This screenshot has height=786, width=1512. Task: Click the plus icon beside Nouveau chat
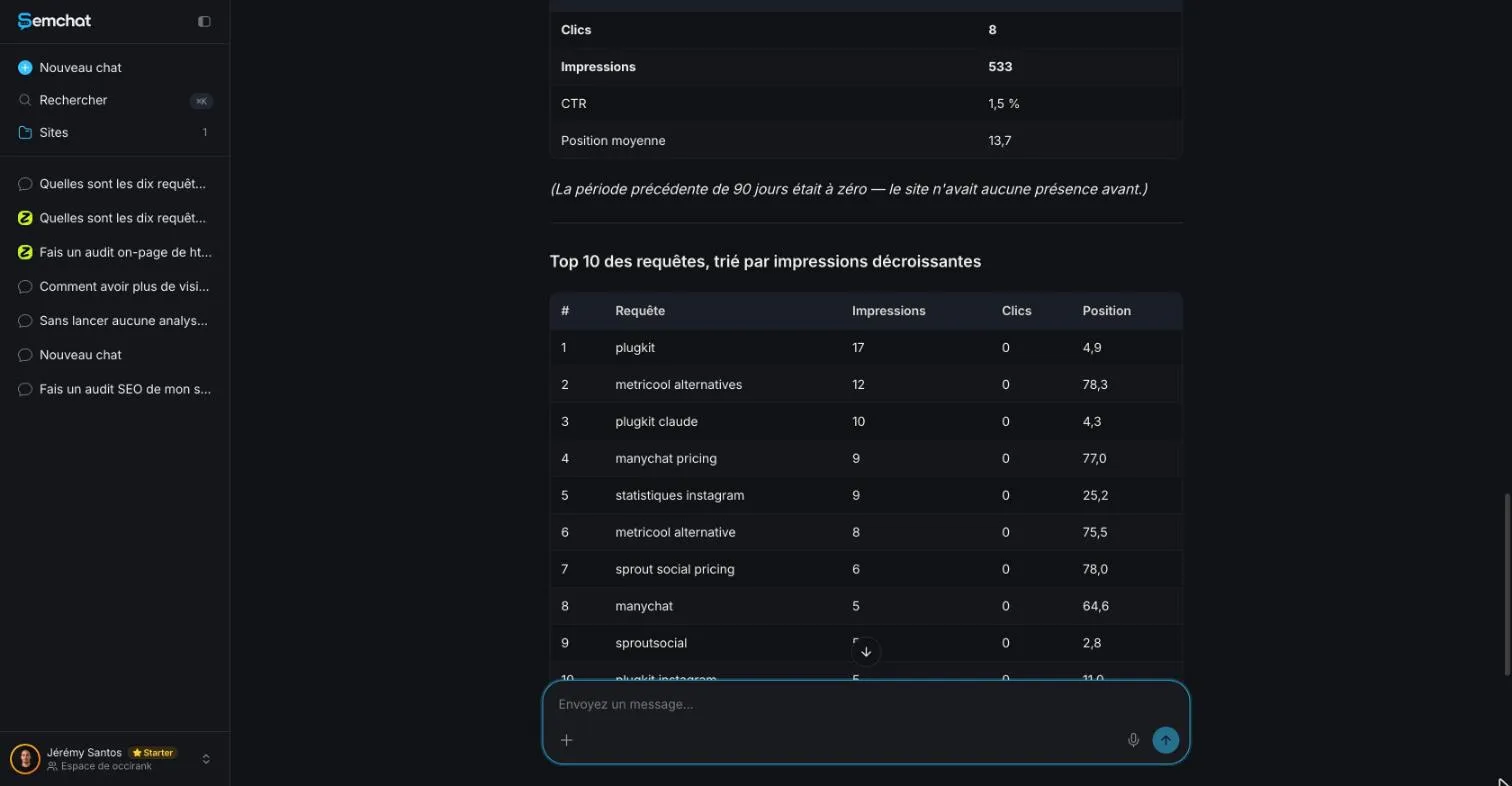point(25,67)
